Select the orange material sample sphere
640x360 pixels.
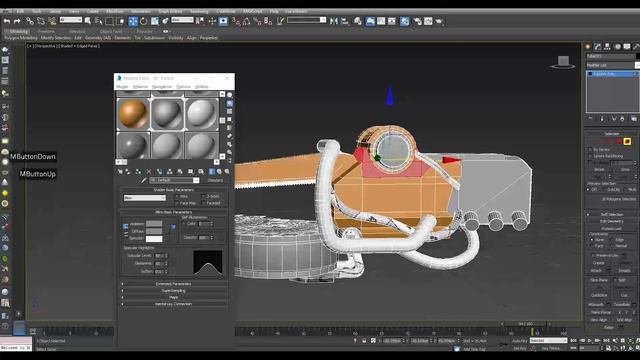(x=133, y=114)
